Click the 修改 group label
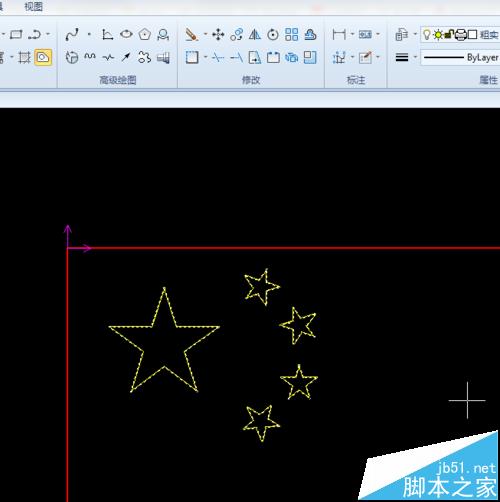500x502 pixels. click(x=251, y=80)
